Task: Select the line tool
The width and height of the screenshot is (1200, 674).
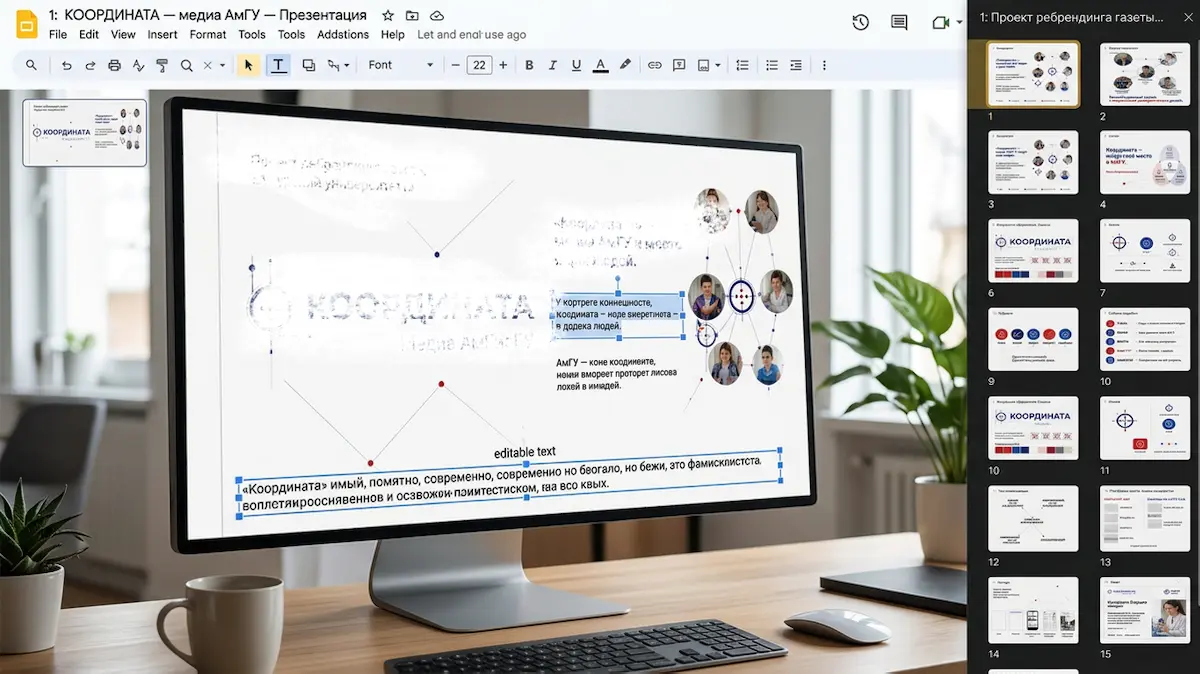Action: click(334, 65)
